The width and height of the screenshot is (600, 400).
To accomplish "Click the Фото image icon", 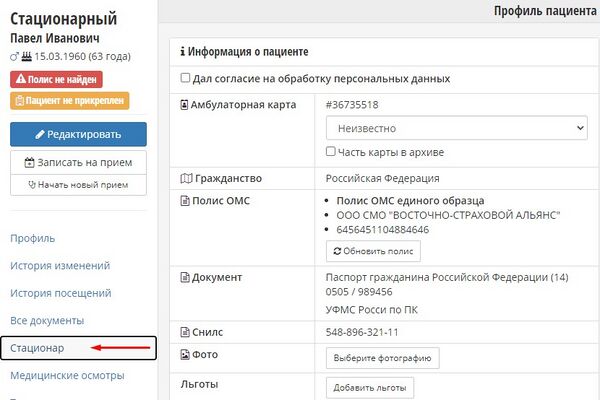I will [x=185, y=354].
